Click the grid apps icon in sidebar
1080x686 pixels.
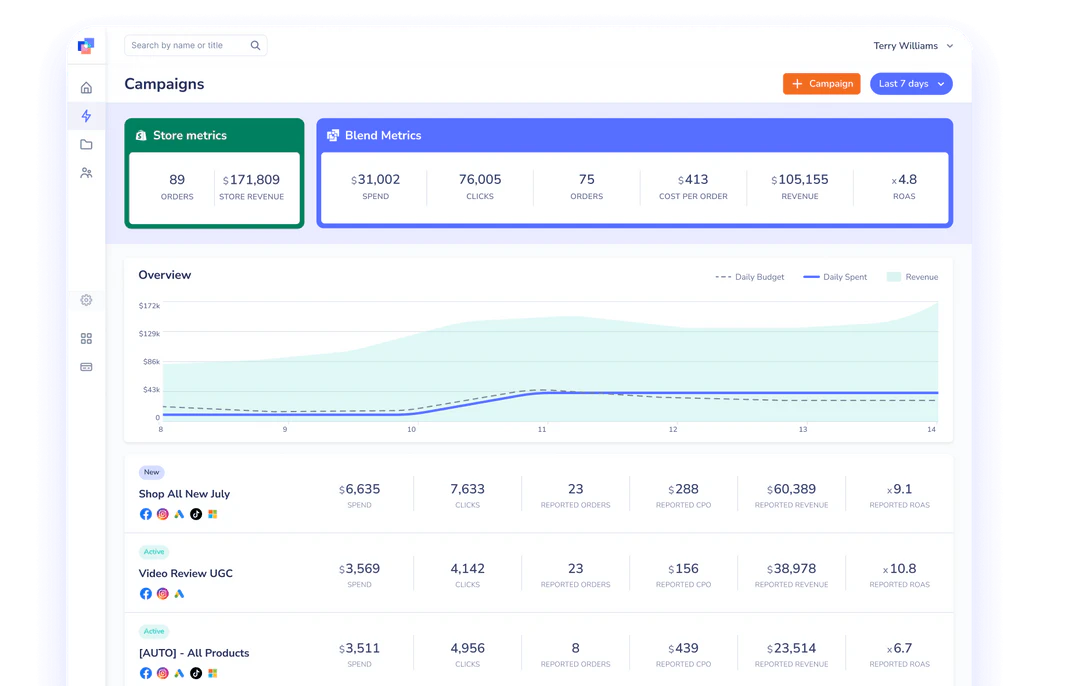[x=86, y=339]
